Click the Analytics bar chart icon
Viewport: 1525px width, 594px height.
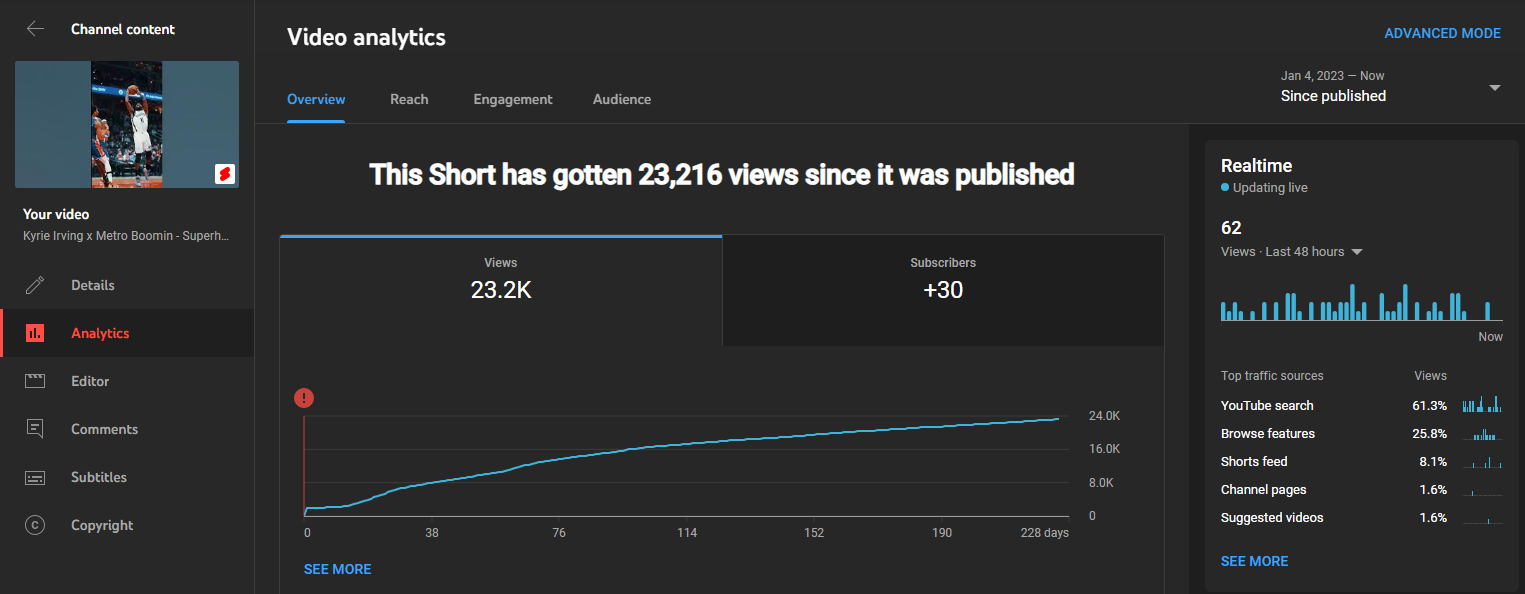(35, 333)
